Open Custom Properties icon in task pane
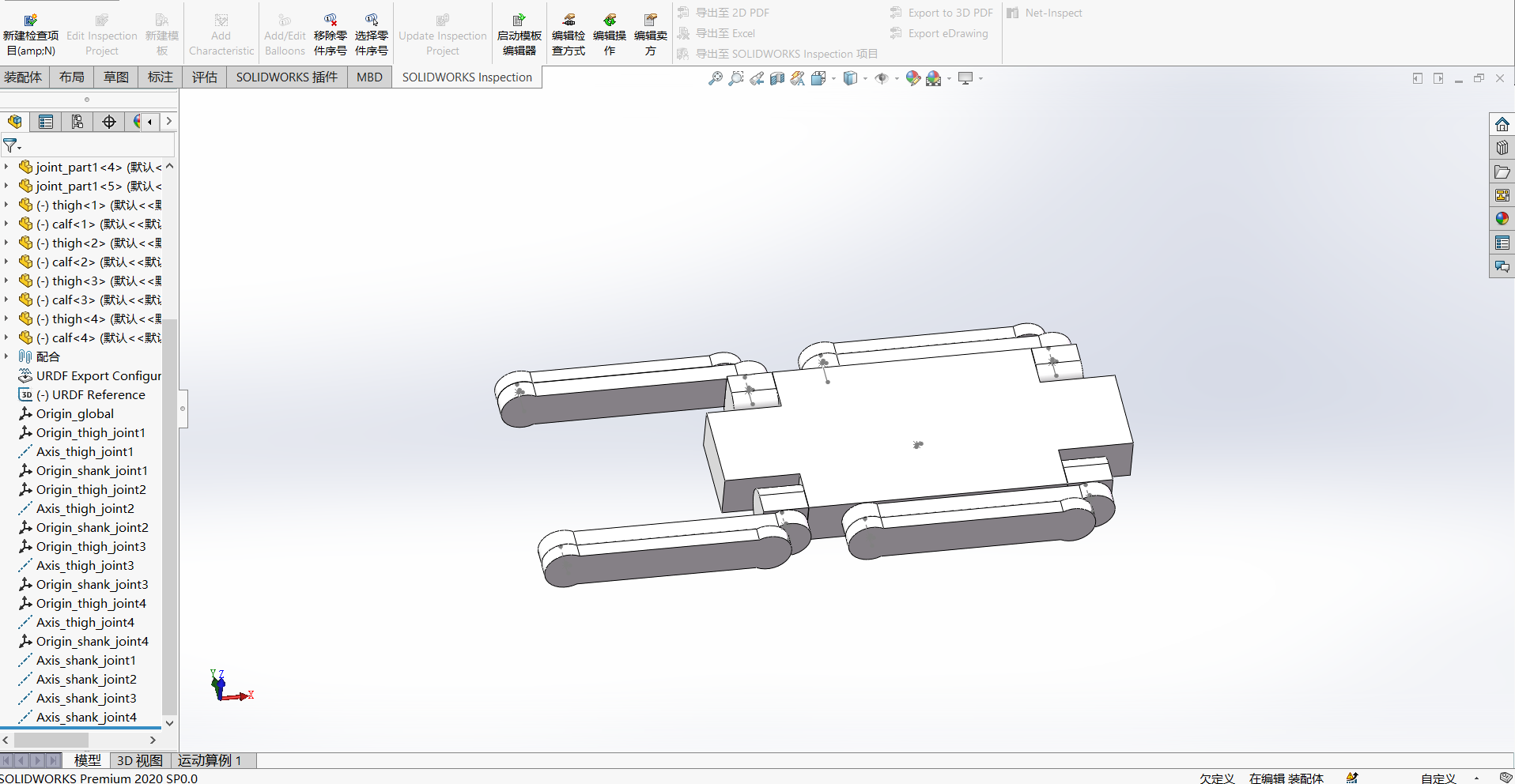Image resolution: width=1515 pixels, height=784 pixels. click(1502, 243)
